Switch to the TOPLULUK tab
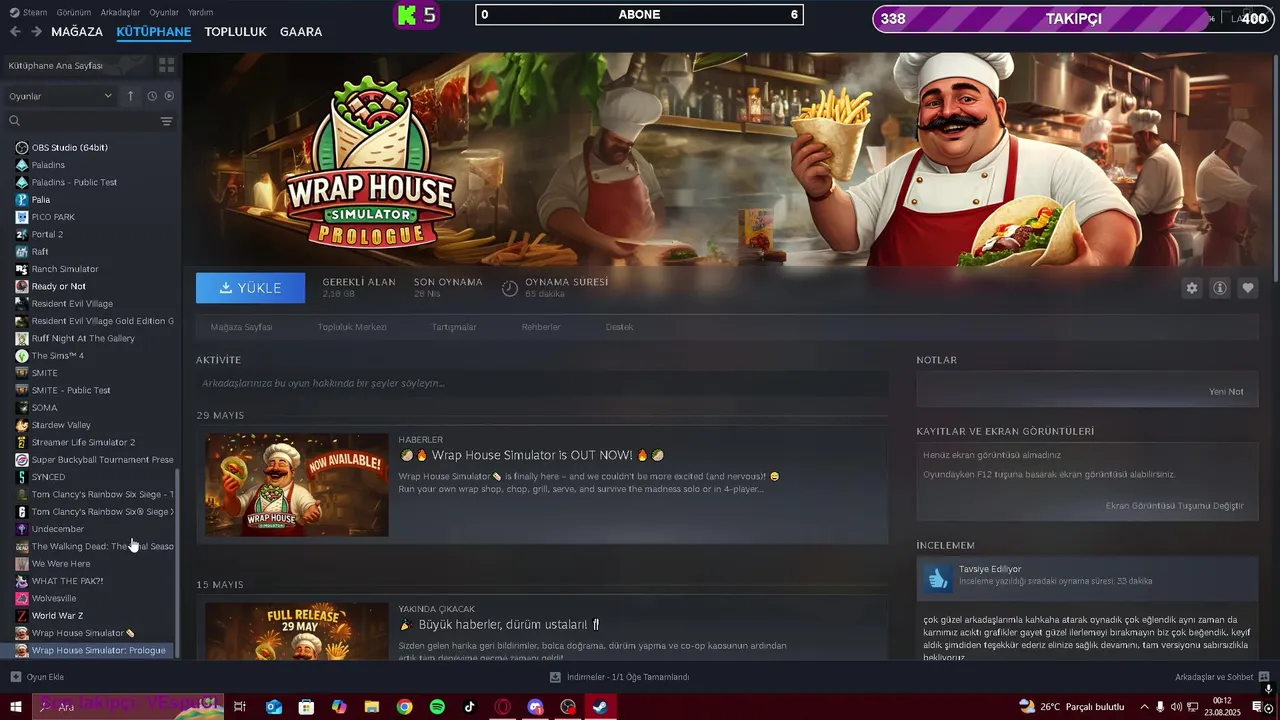Image resolution: width=1280 pixels, height=720 pixels. pyautogui.click(x=235, y=32)
